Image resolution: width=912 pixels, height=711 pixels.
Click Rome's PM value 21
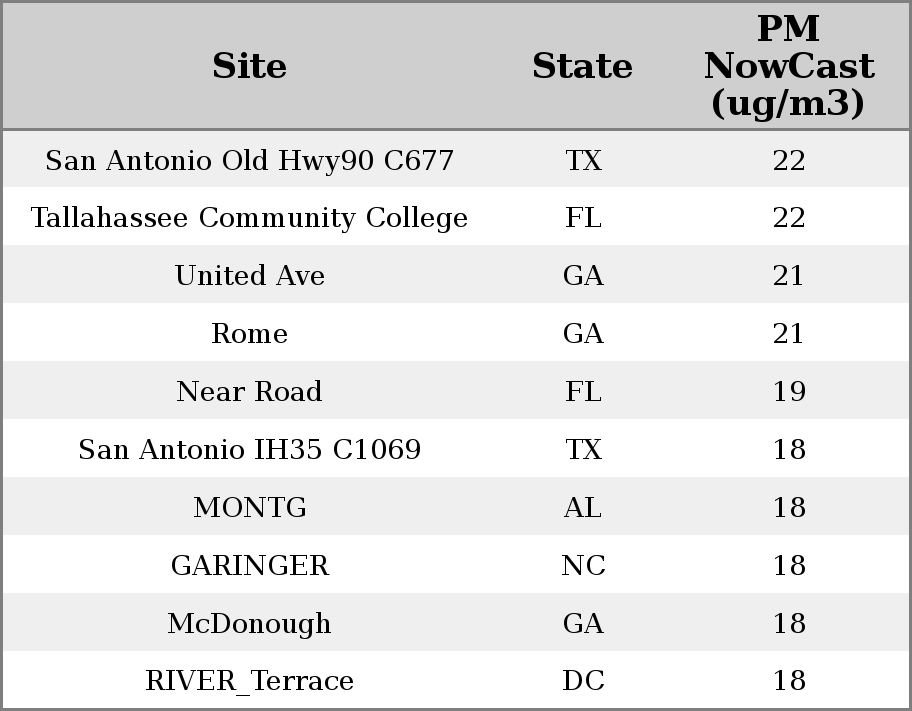coord(789,333)
